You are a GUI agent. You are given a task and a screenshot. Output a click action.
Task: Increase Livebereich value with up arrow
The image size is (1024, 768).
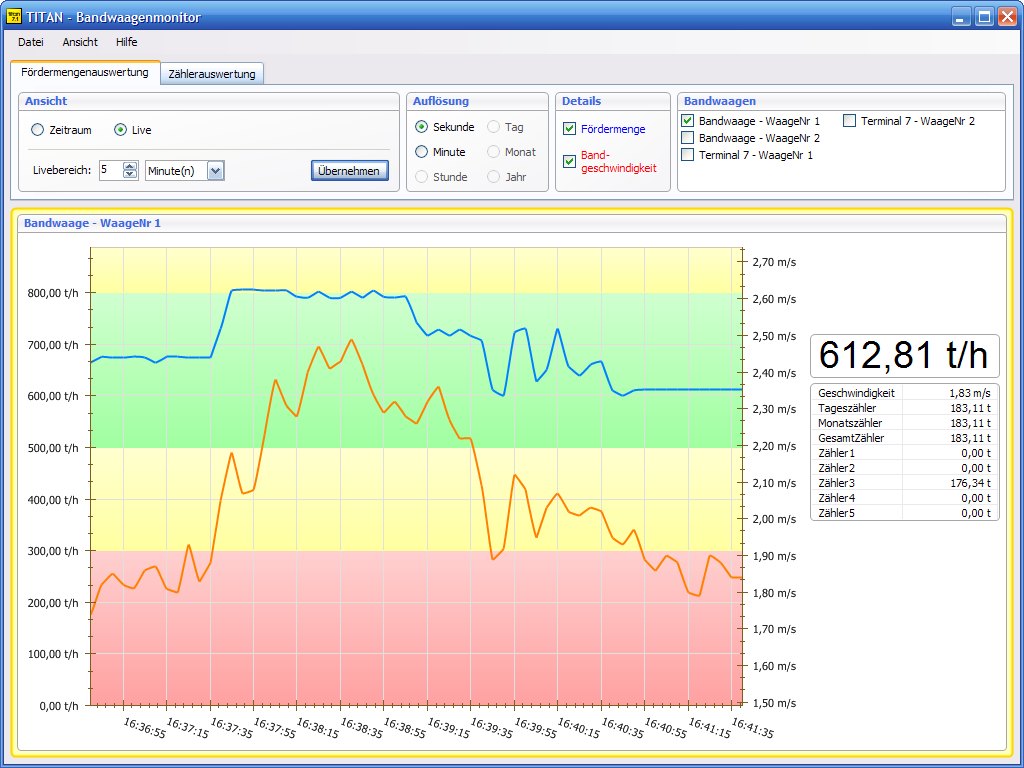pyautogui.click(x=130, y=166)
